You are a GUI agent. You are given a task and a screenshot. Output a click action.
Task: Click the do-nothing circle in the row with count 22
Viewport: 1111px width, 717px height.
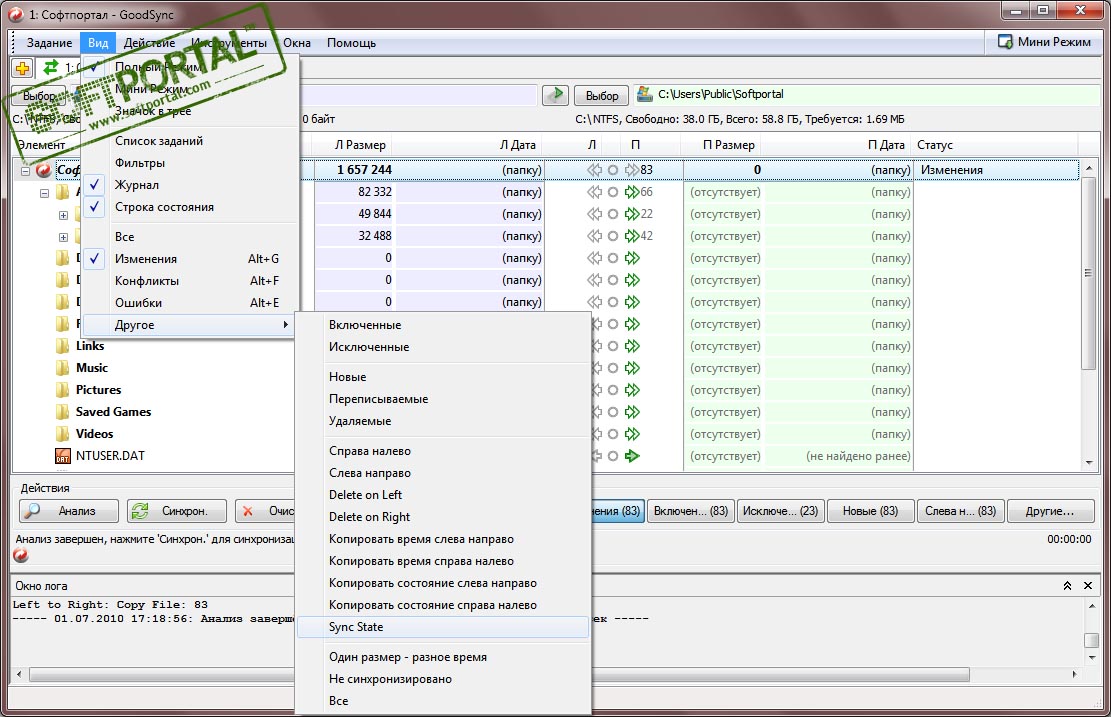coord(613,214)
